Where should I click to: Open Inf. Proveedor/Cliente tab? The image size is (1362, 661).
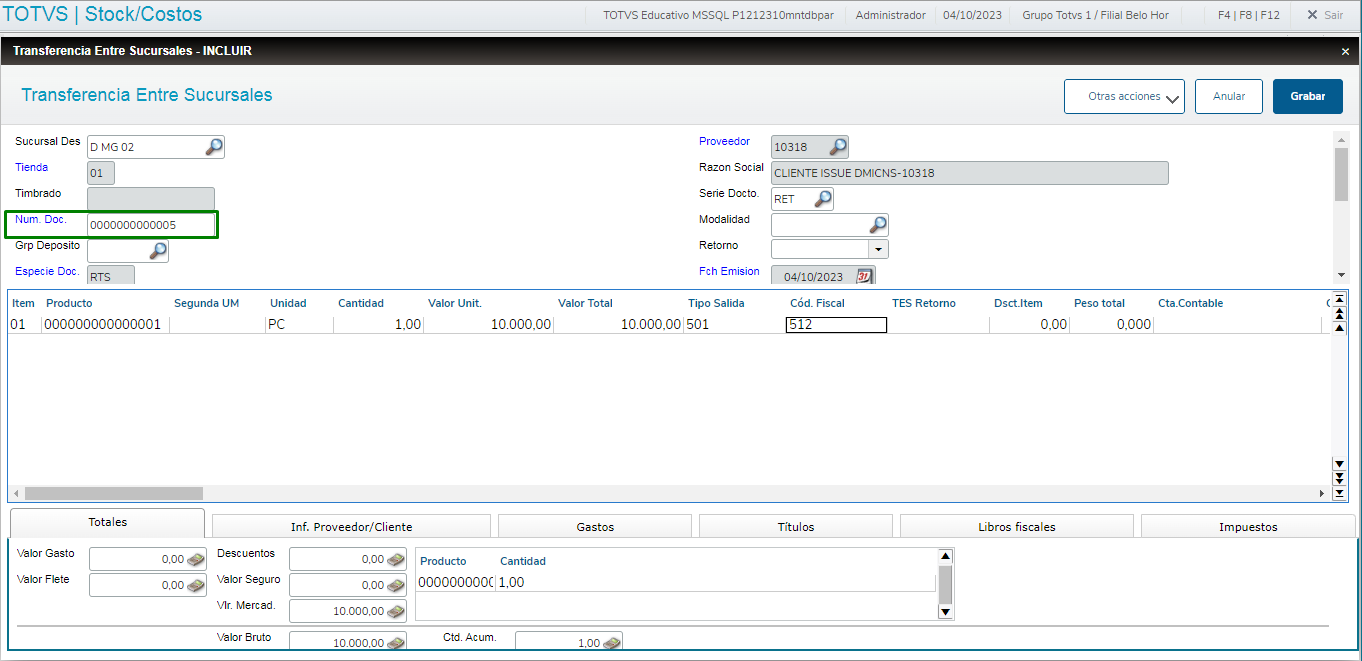click(351, 527)
